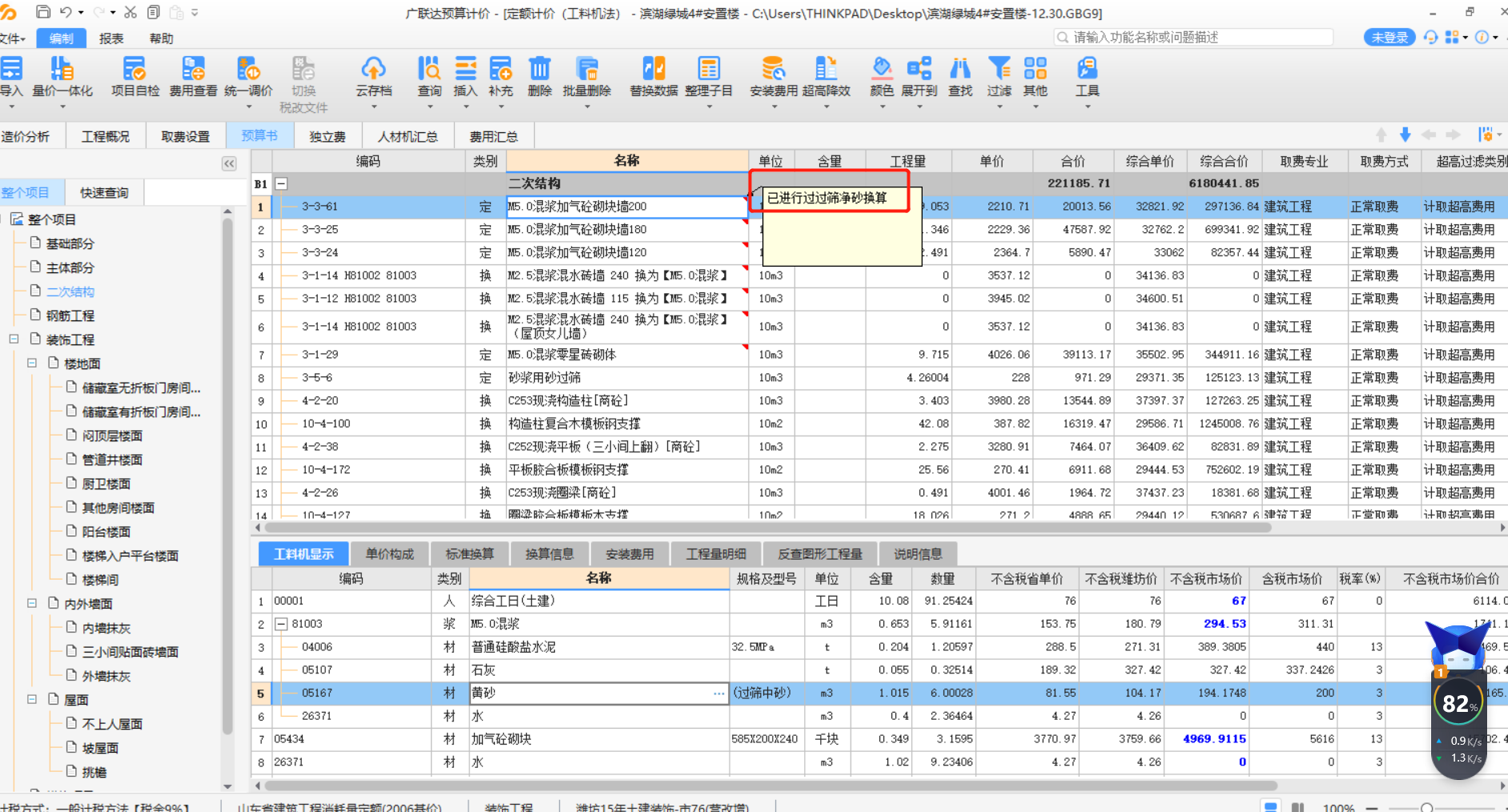This screenshot has width=1508, height=812.
Task: Open ellipsis selector in 黄砂 name cell
Action: tap(719, 693)
